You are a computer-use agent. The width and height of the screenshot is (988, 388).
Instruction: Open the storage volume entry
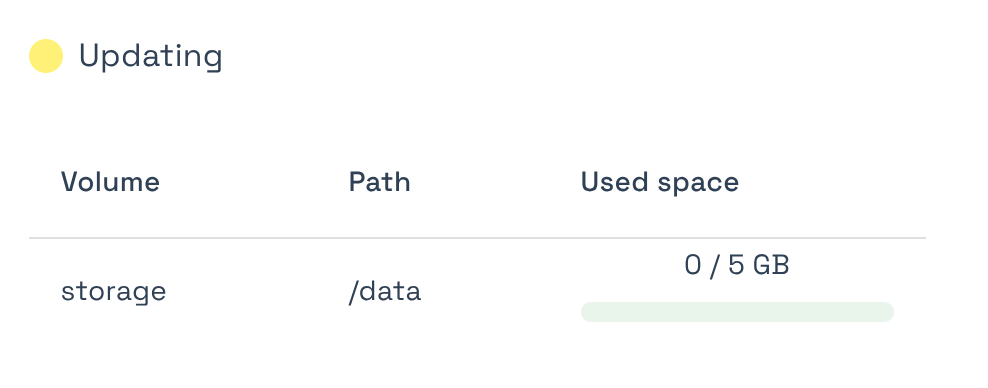tap(113, 292)
